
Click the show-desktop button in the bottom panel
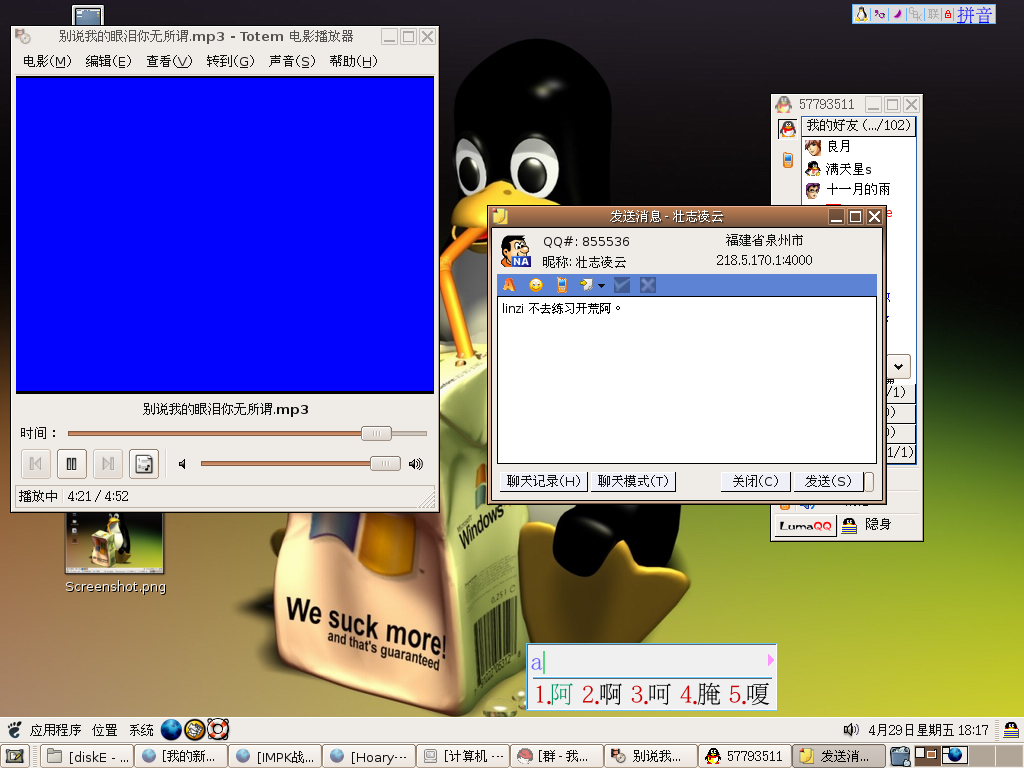click(14, 756)
